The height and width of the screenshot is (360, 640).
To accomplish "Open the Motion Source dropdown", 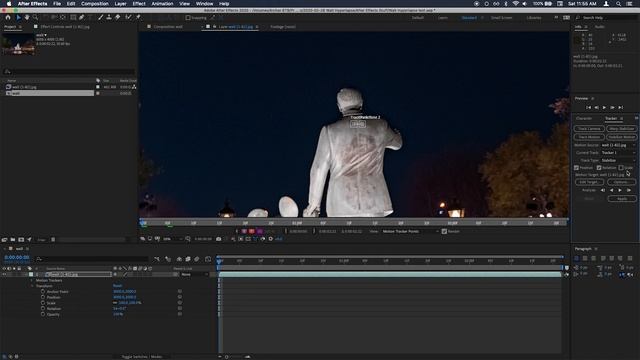I will (x=619, y=145).
